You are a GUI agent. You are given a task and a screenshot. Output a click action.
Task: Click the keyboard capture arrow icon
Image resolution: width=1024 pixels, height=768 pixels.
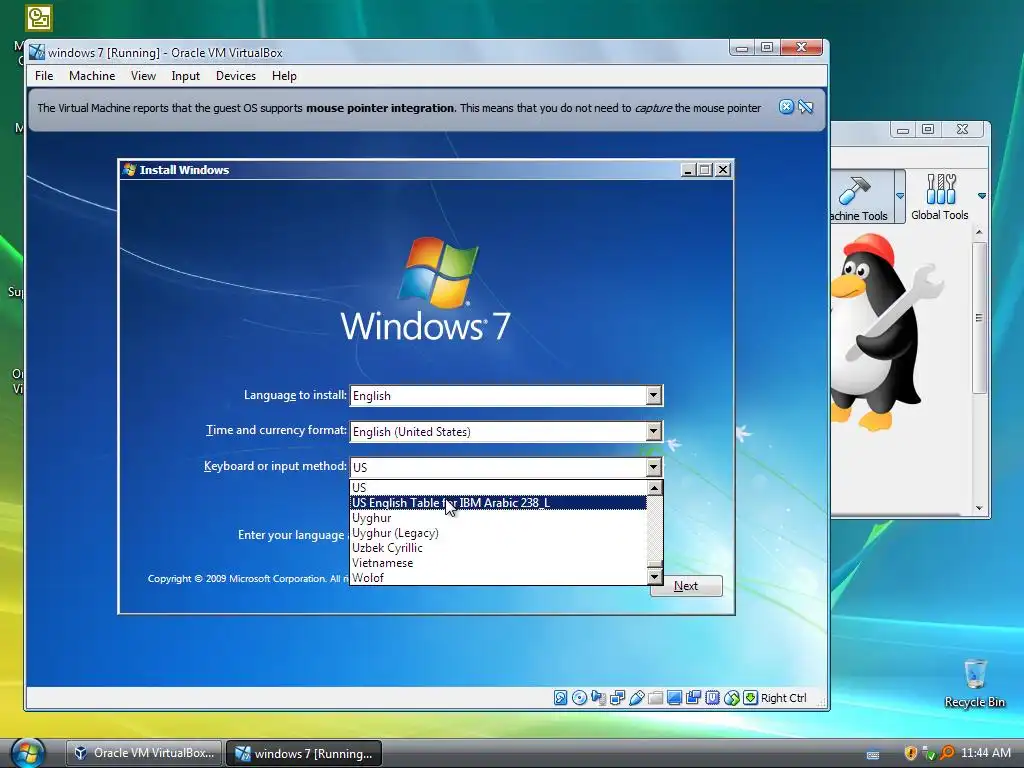click(x=750, y=697)
